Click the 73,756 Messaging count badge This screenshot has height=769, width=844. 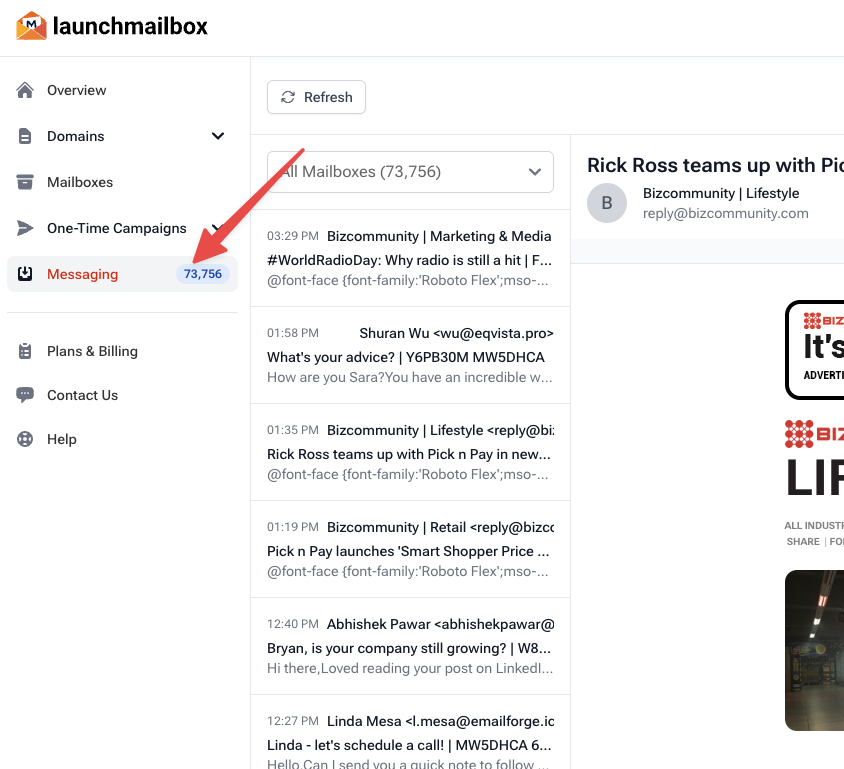[202, 274]
